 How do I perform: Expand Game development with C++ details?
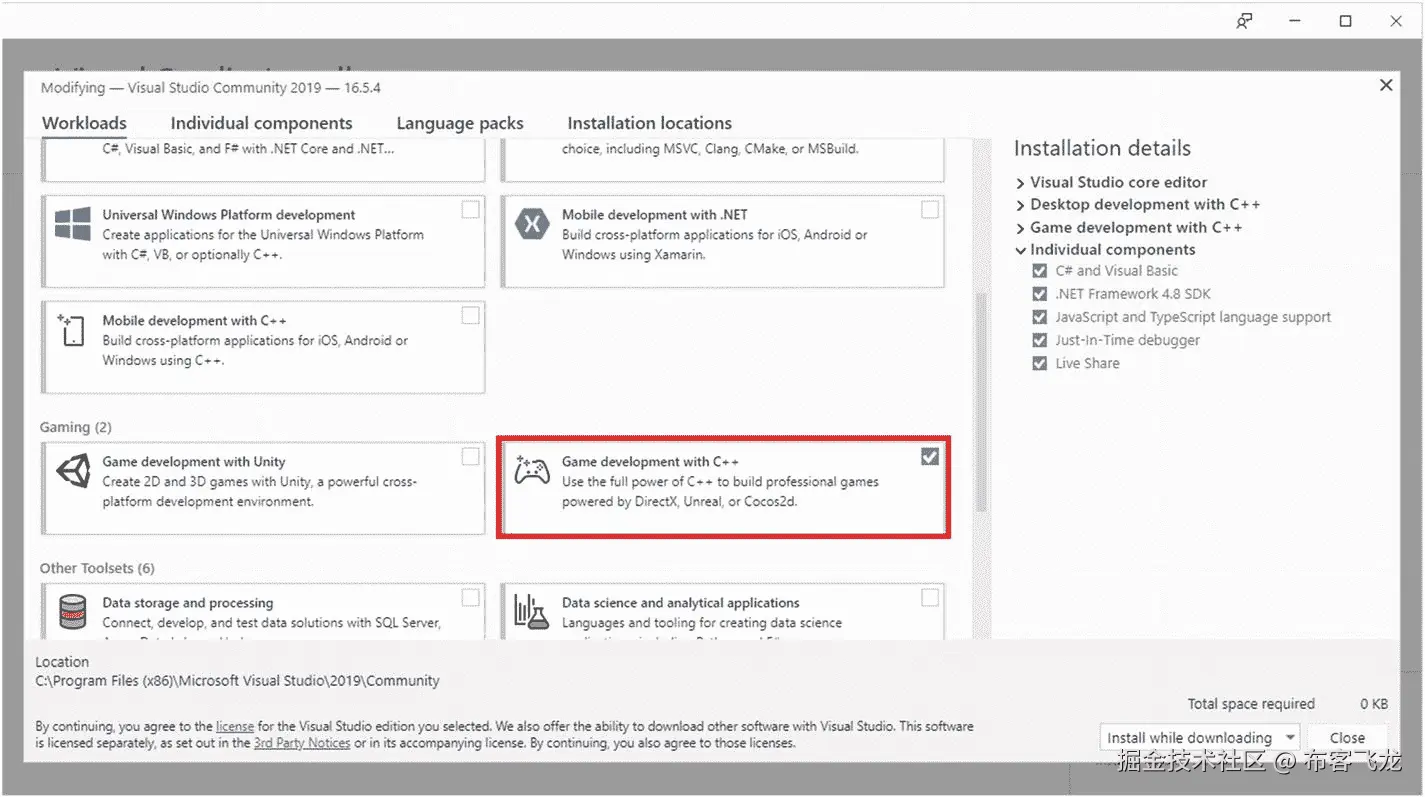[1020, 228]
